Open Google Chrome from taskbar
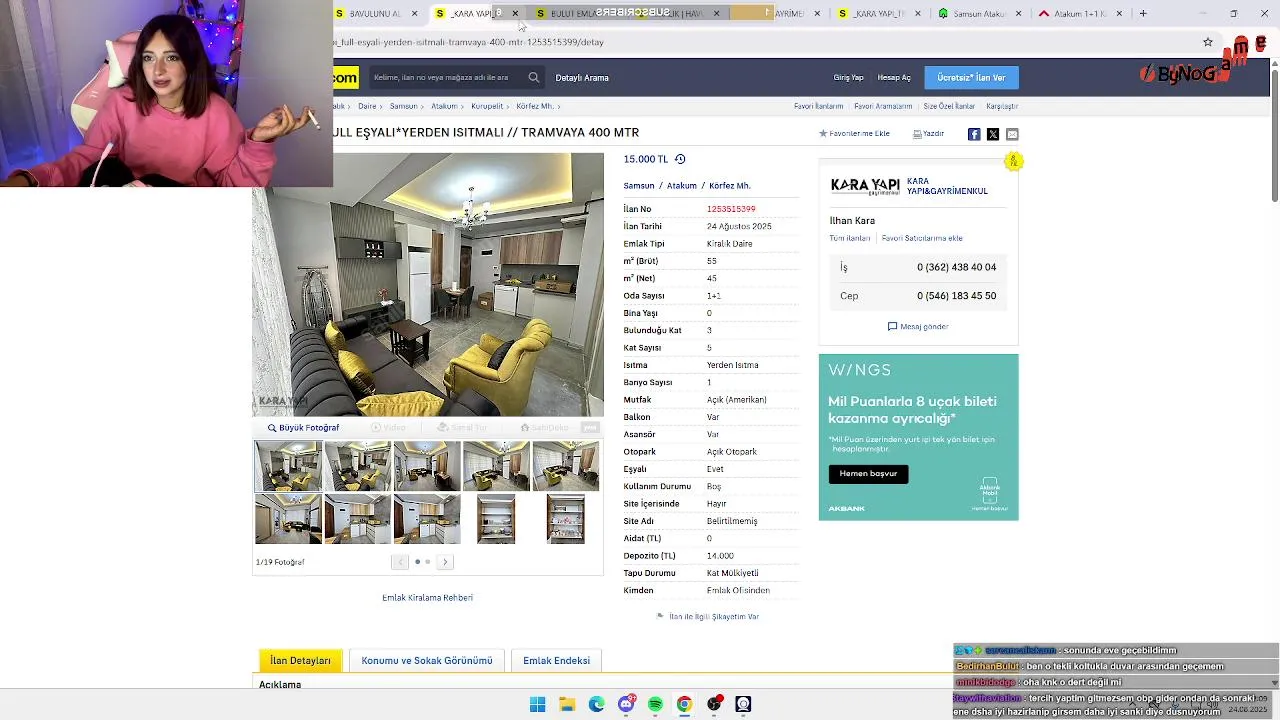This screenshot has height=720, width=1280. point(684,704)
